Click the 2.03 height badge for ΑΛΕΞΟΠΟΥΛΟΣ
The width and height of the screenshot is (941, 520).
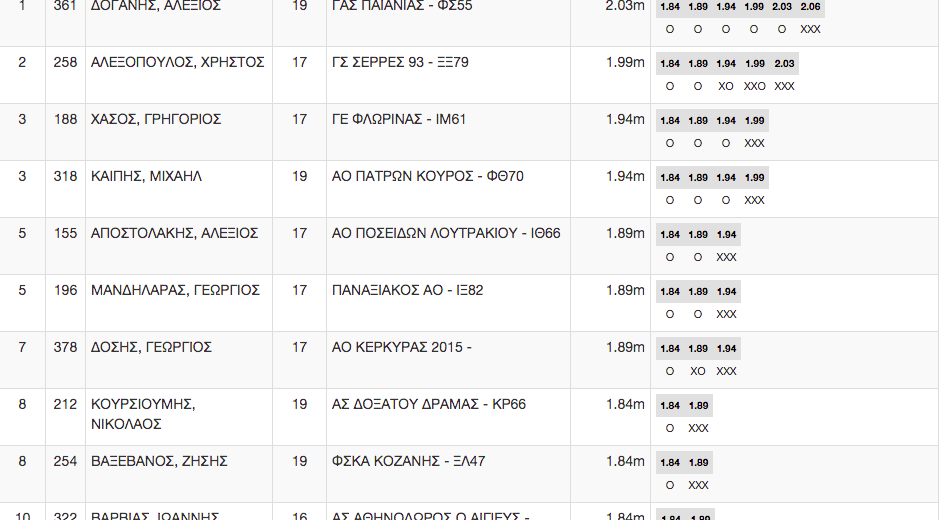coord(784,64)
